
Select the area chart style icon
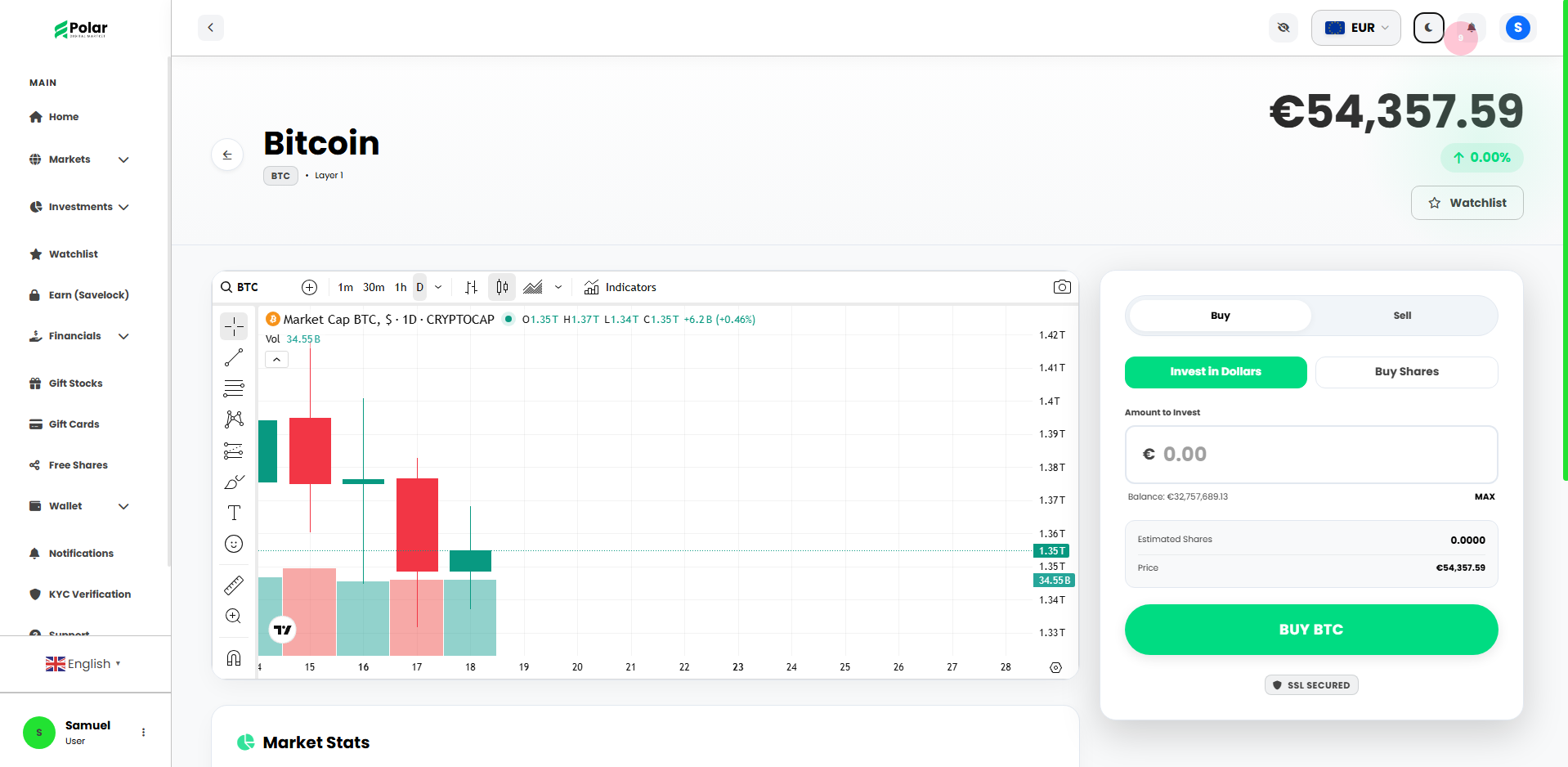[533, 287]
